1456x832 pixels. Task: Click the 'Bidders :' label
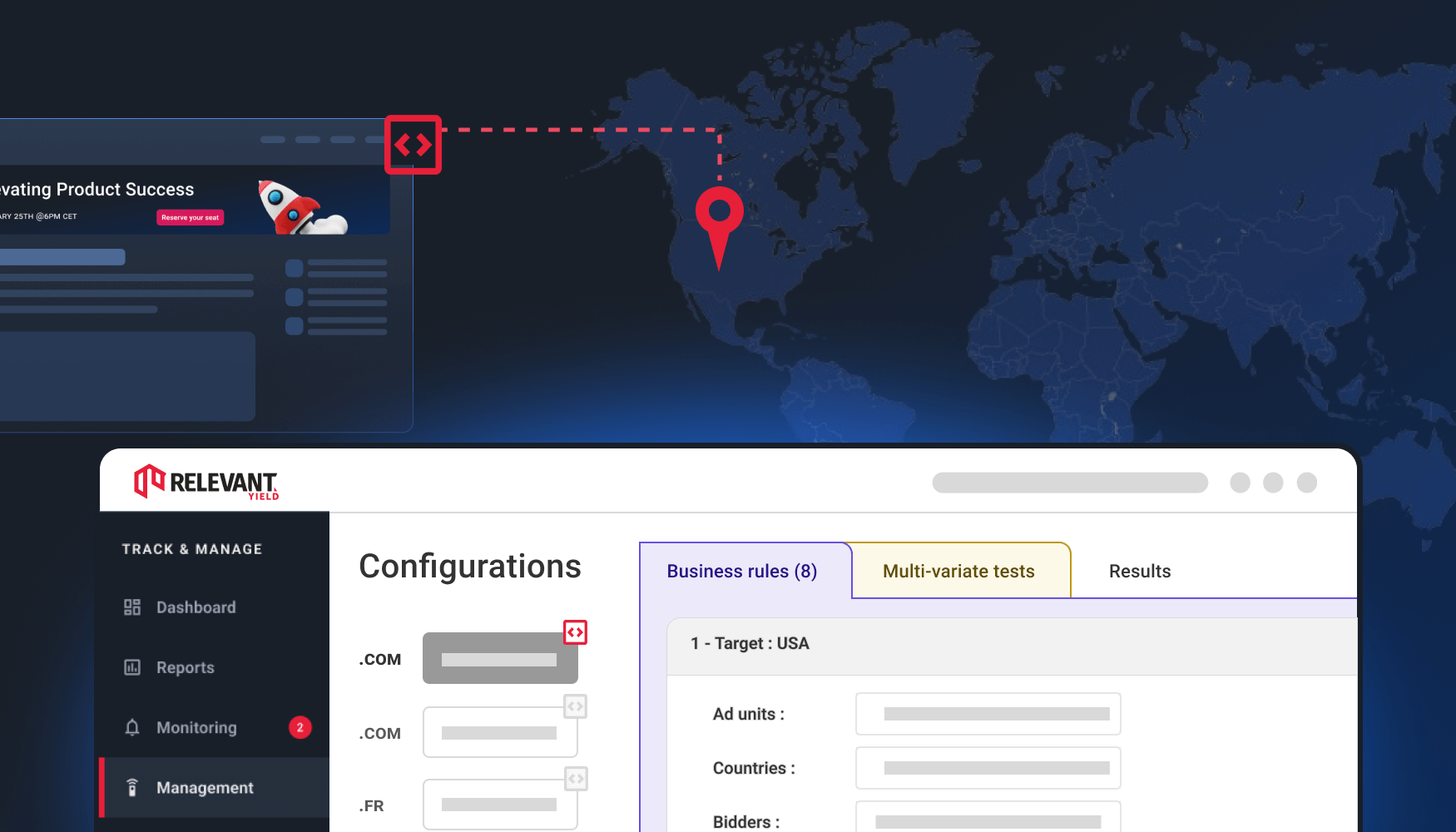coord(746,822)
